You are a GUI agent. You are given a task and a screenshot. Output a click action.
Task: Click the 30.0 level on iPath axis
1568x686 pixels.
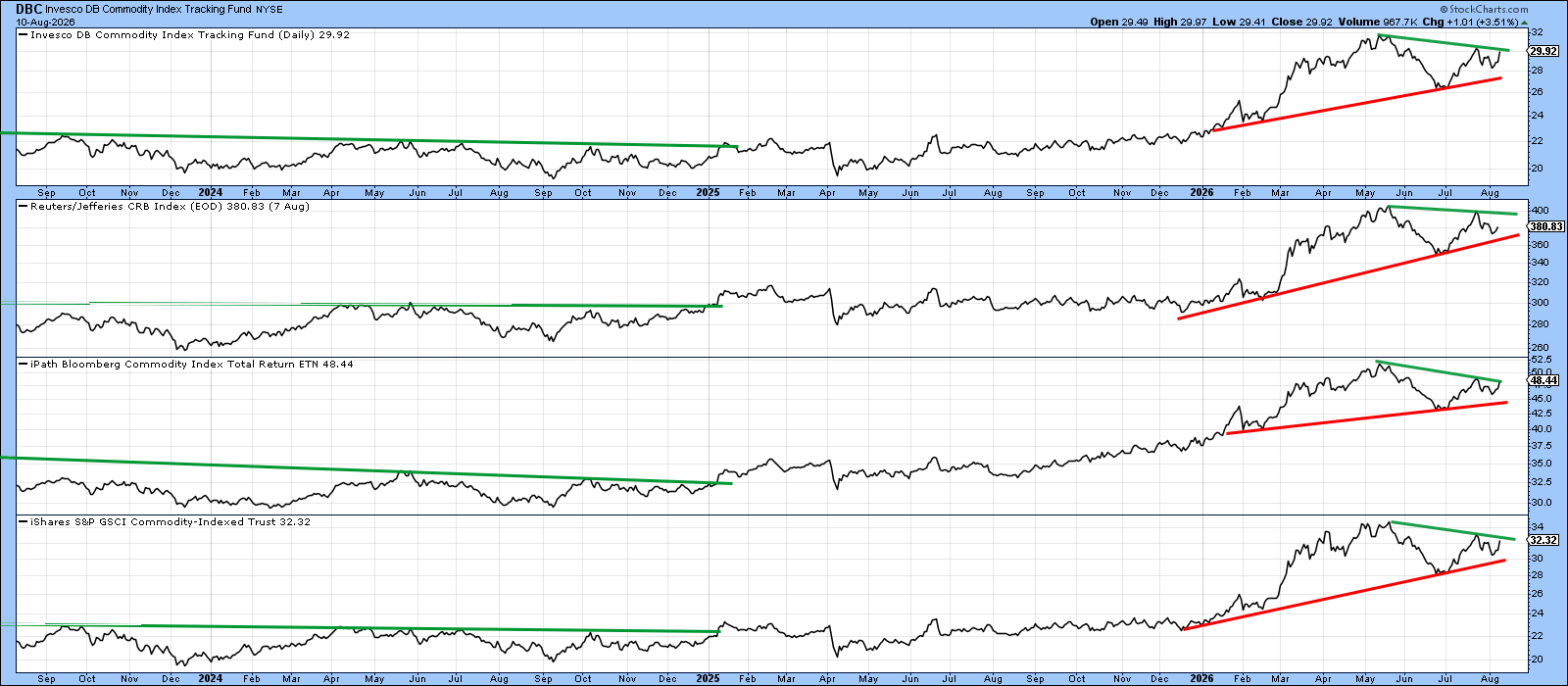(1541, 503)
